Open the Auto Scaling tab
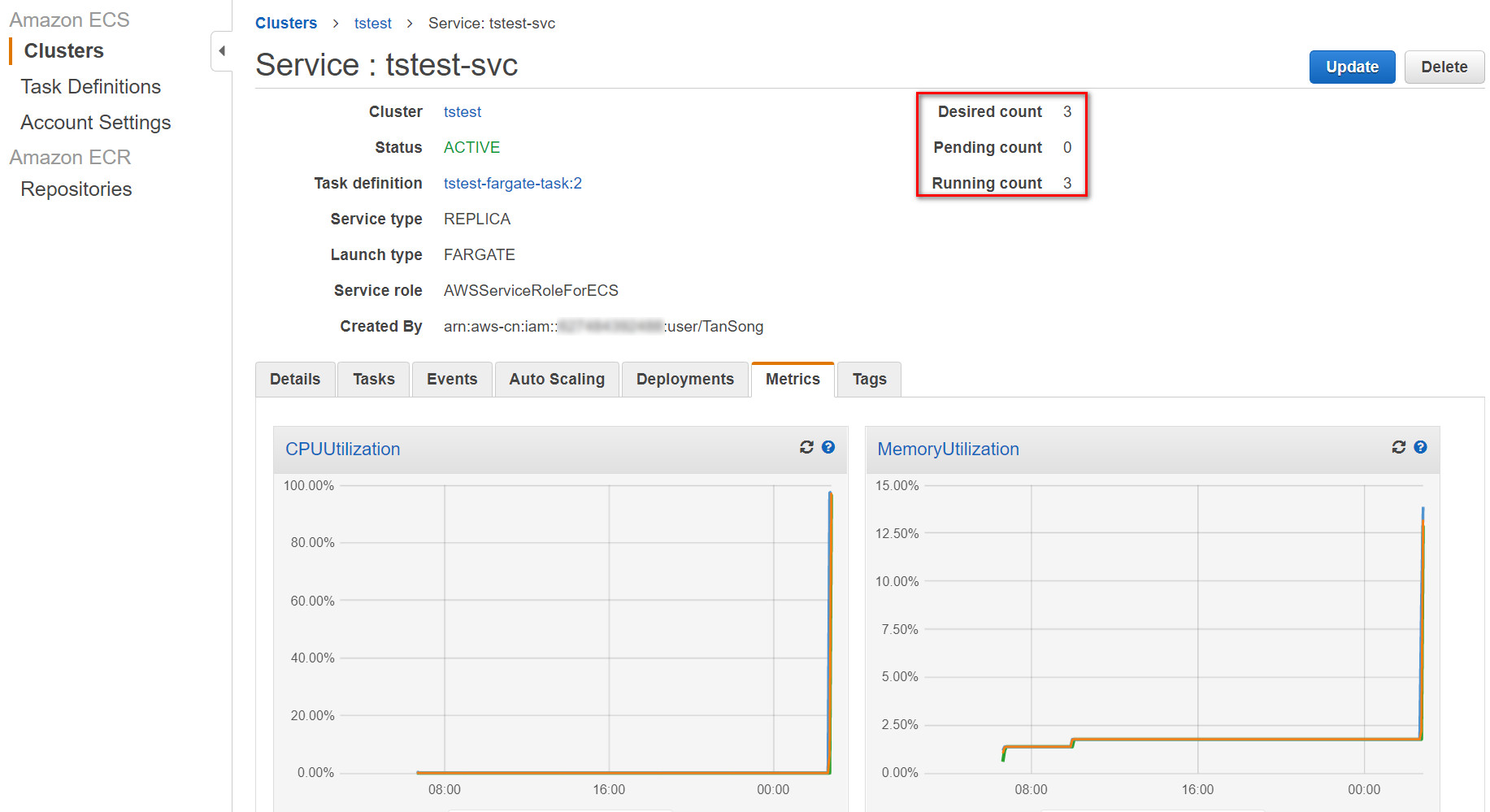Screen dimensions: 1490x812 coord(557,380)
